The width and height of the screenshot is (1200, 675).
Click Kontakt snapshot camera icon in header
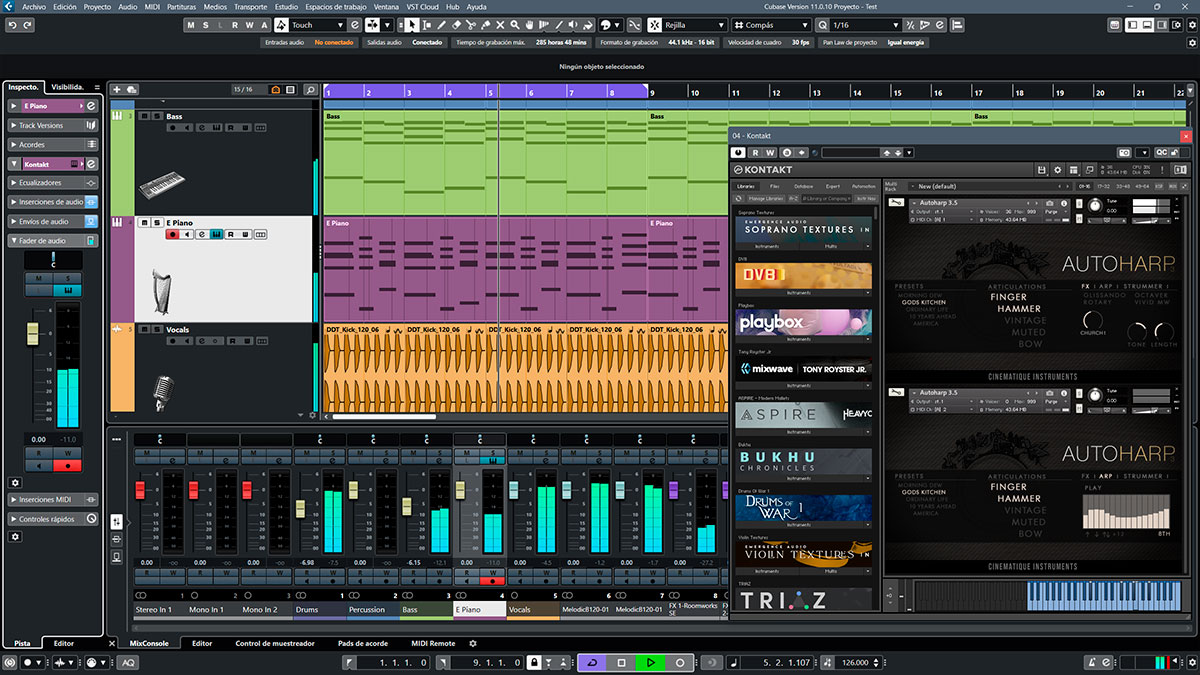pyautogui.click(x=1124, y=153)
